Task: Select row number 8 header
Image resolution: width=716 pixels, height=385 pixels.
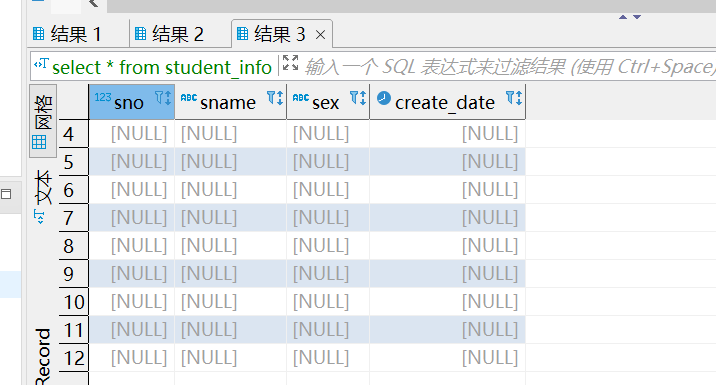Action: point(74,246)
